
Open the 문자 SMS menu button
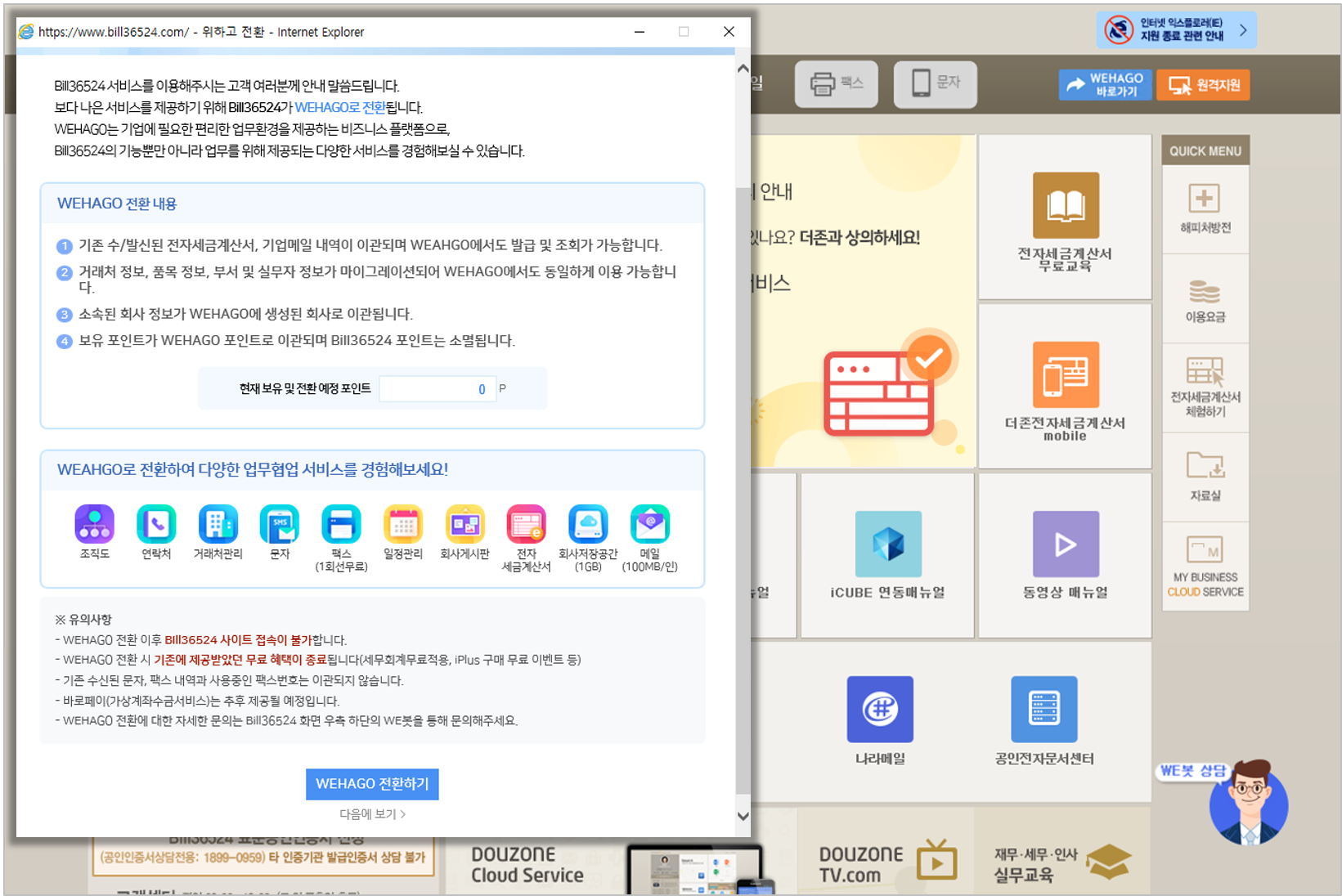[x=936, y=83]
